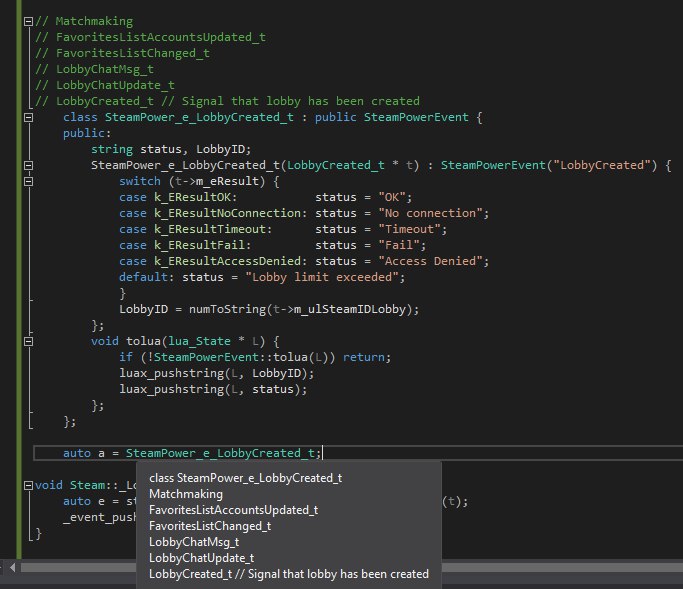Click 'luax_pushstring(L, status);' line

pyautogui.click(x=213, y=389)
